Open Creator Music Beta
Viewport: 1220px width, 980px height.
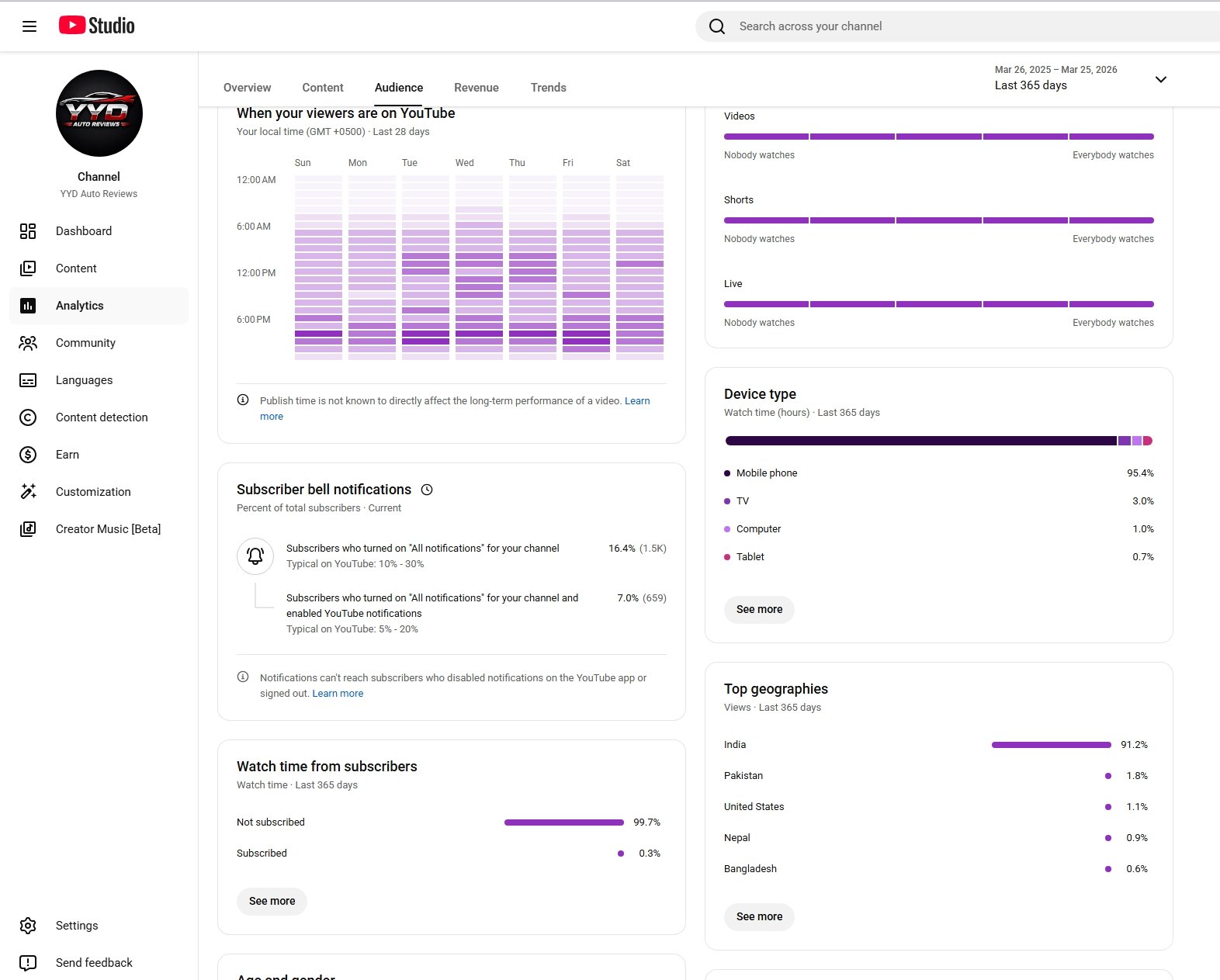[108, 529]
